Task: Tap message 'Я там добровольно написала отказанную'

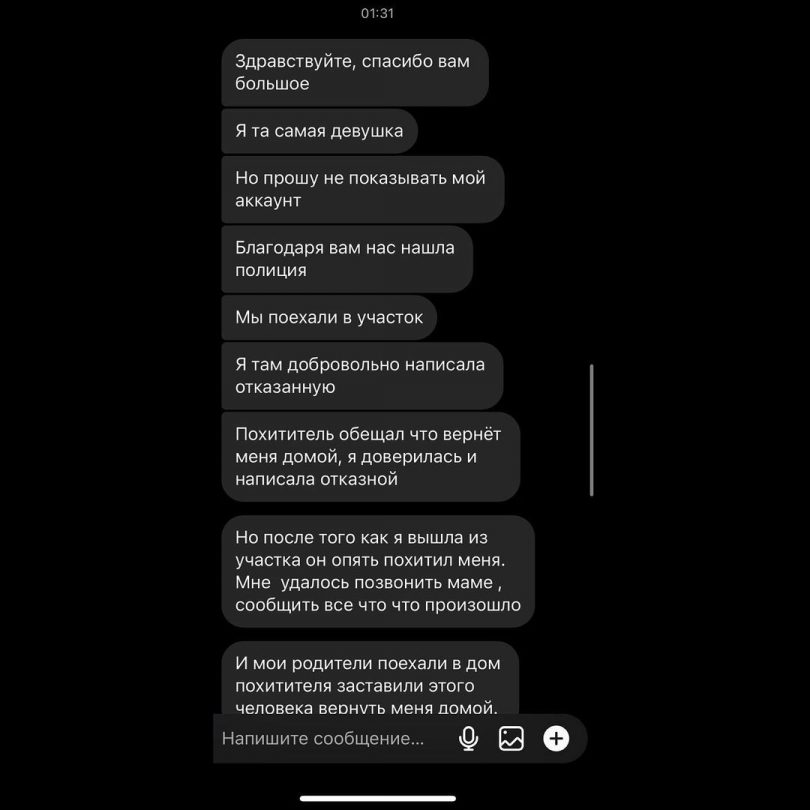Action: (x=362, y=376)
